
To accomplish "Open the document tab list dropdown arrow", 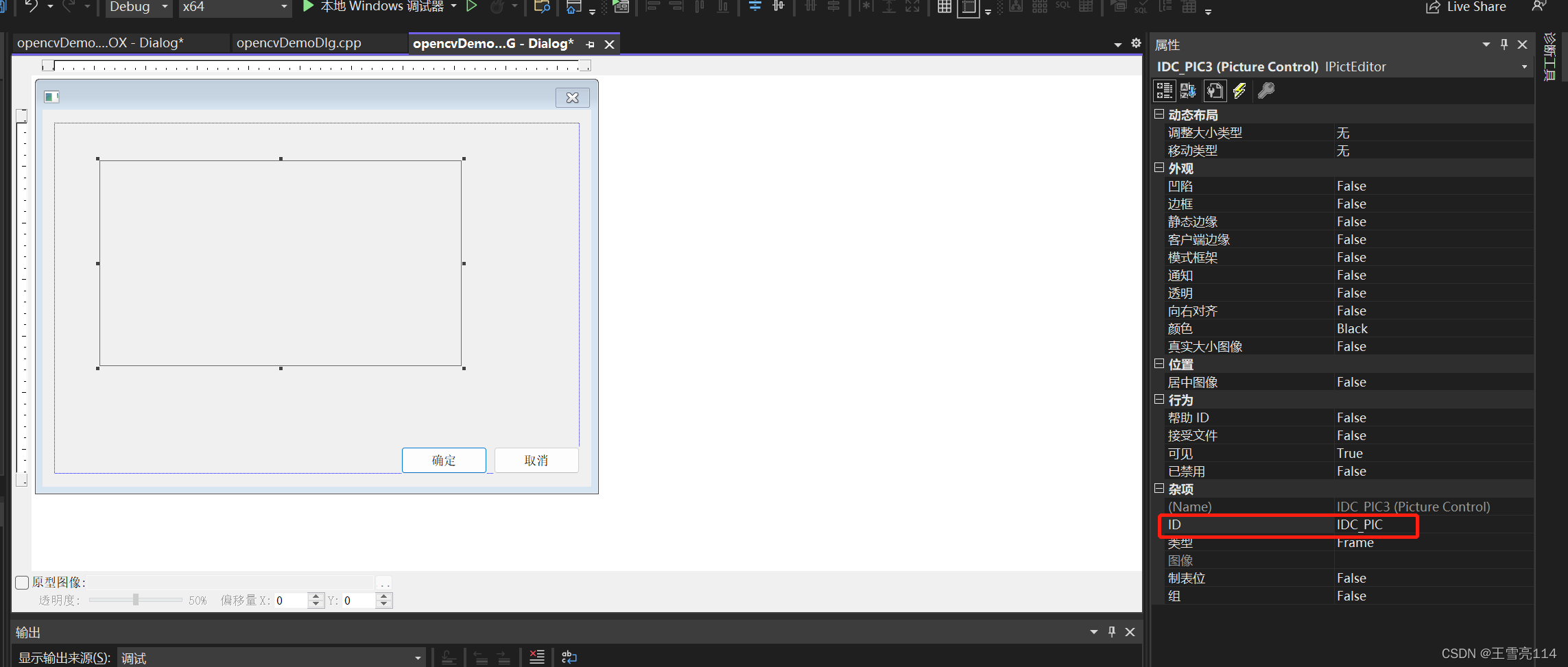I will click(1118, 45).
